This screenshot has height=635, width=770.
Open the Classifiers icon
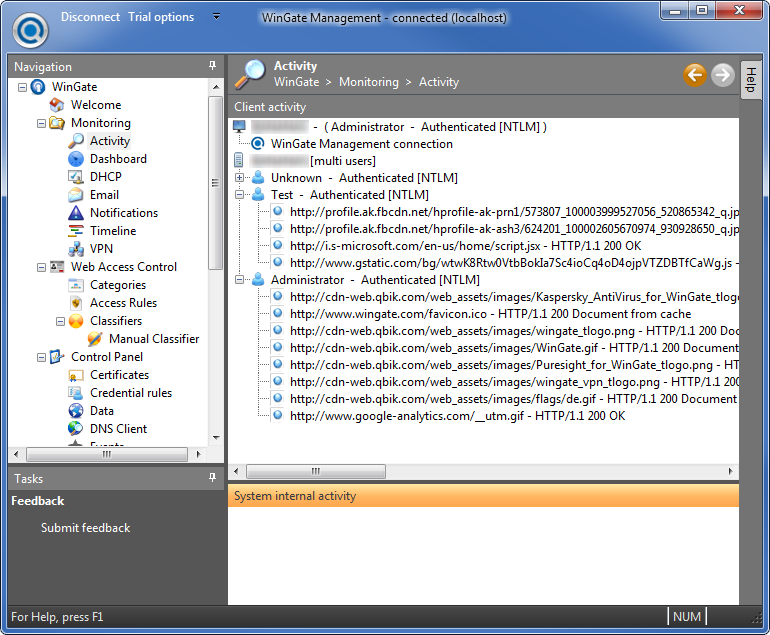[x=76, y=321]
